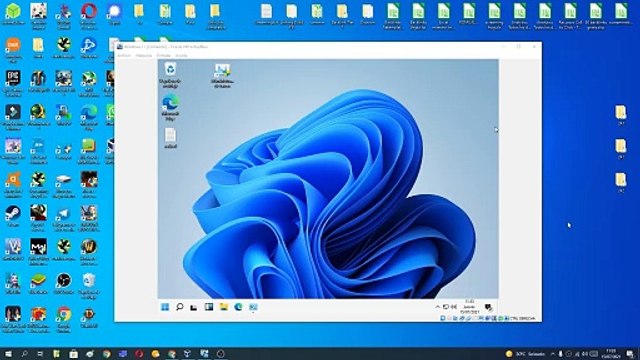Open File Explorer on the VM taskbar
Image resolution: width=640 pixels, height=360 pixels.
223,307
